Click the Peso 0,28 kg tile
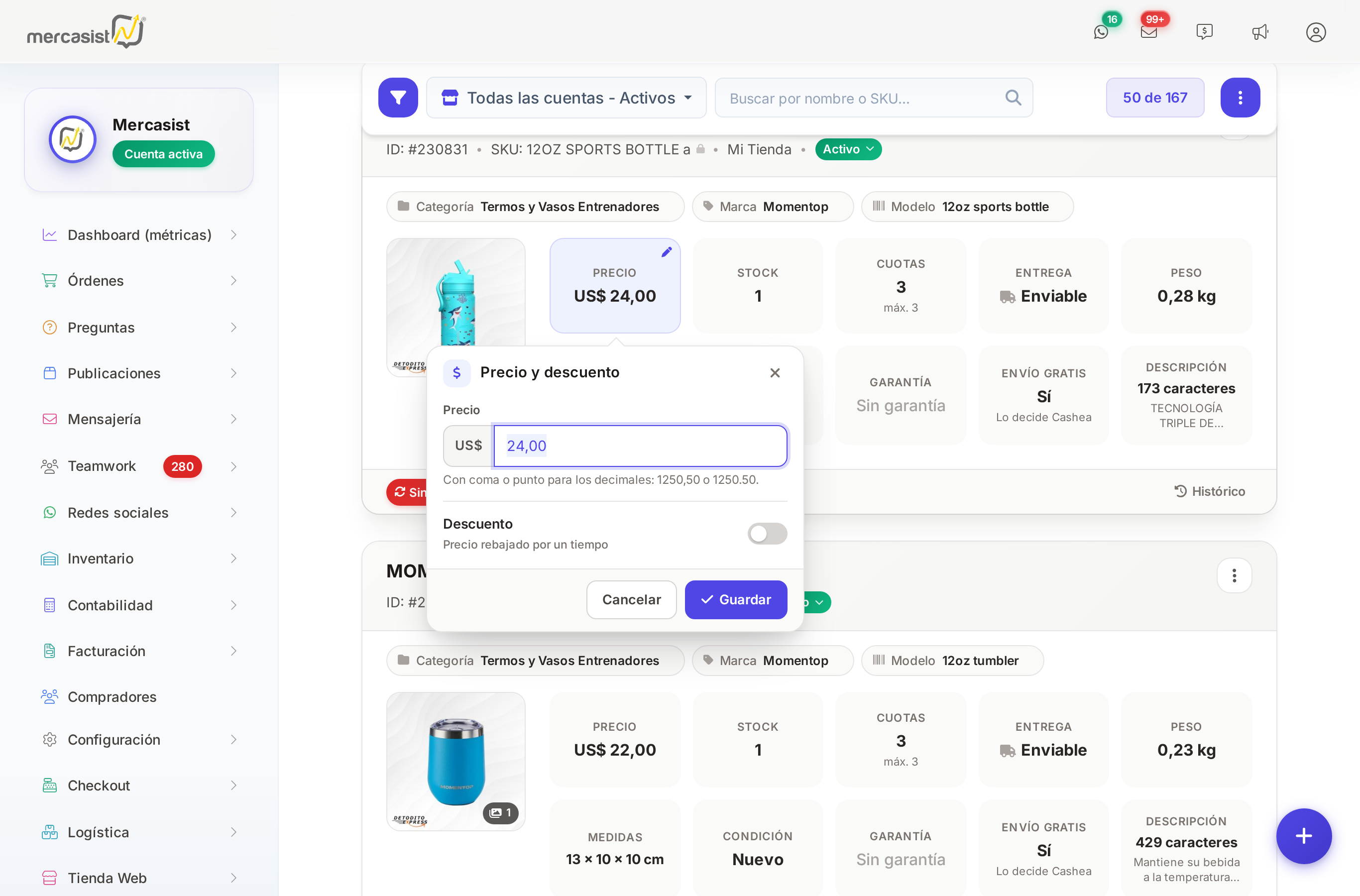 click(1186, 286)
